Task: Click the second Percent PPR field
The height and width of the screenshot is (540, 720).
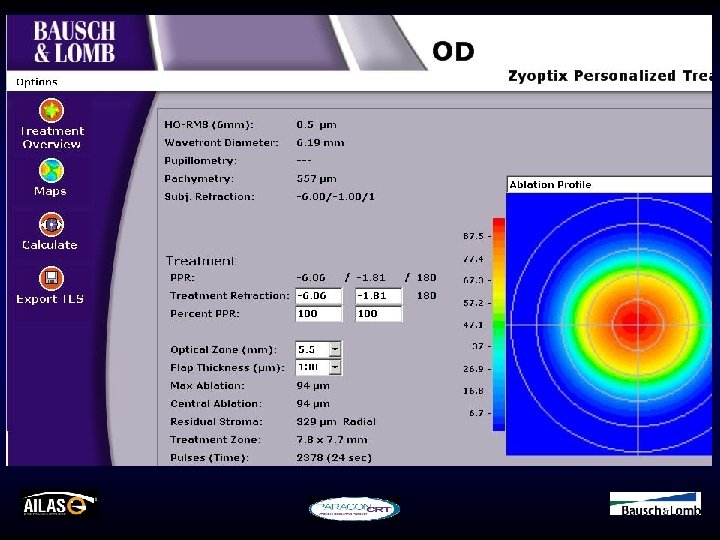Action: 378,314
